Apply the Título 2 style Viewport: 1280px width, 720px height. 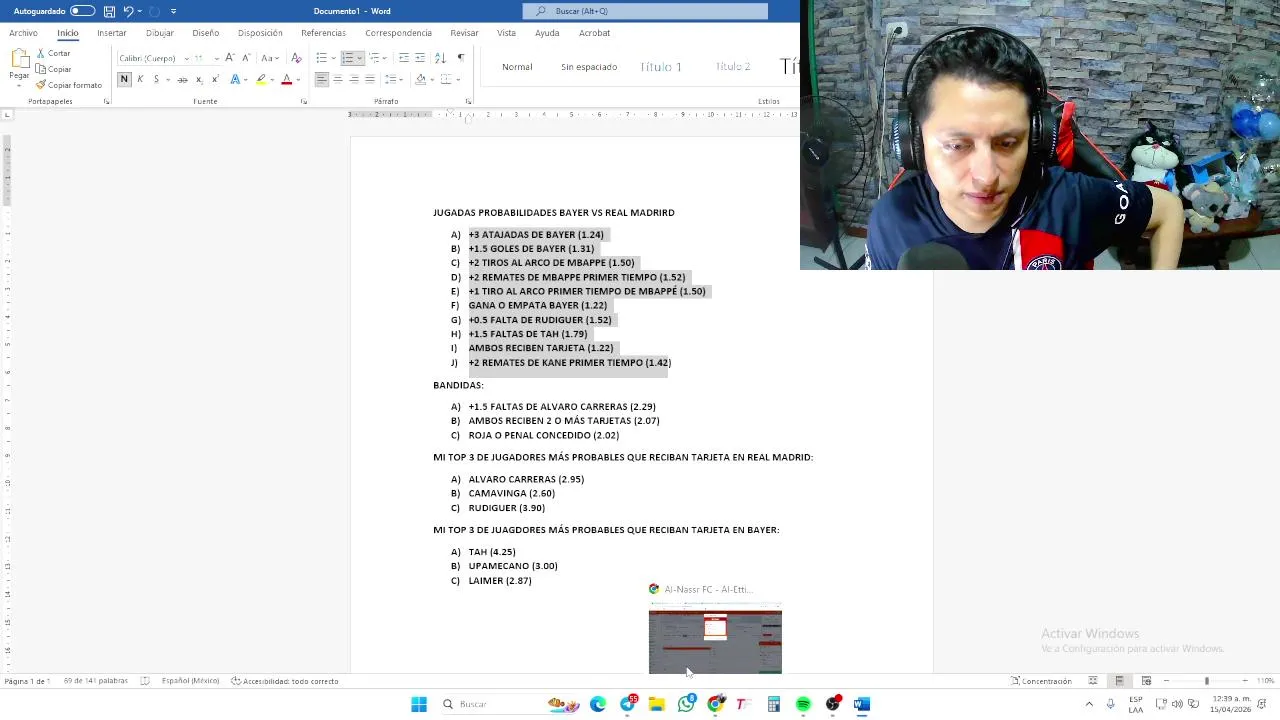[733, 67]
